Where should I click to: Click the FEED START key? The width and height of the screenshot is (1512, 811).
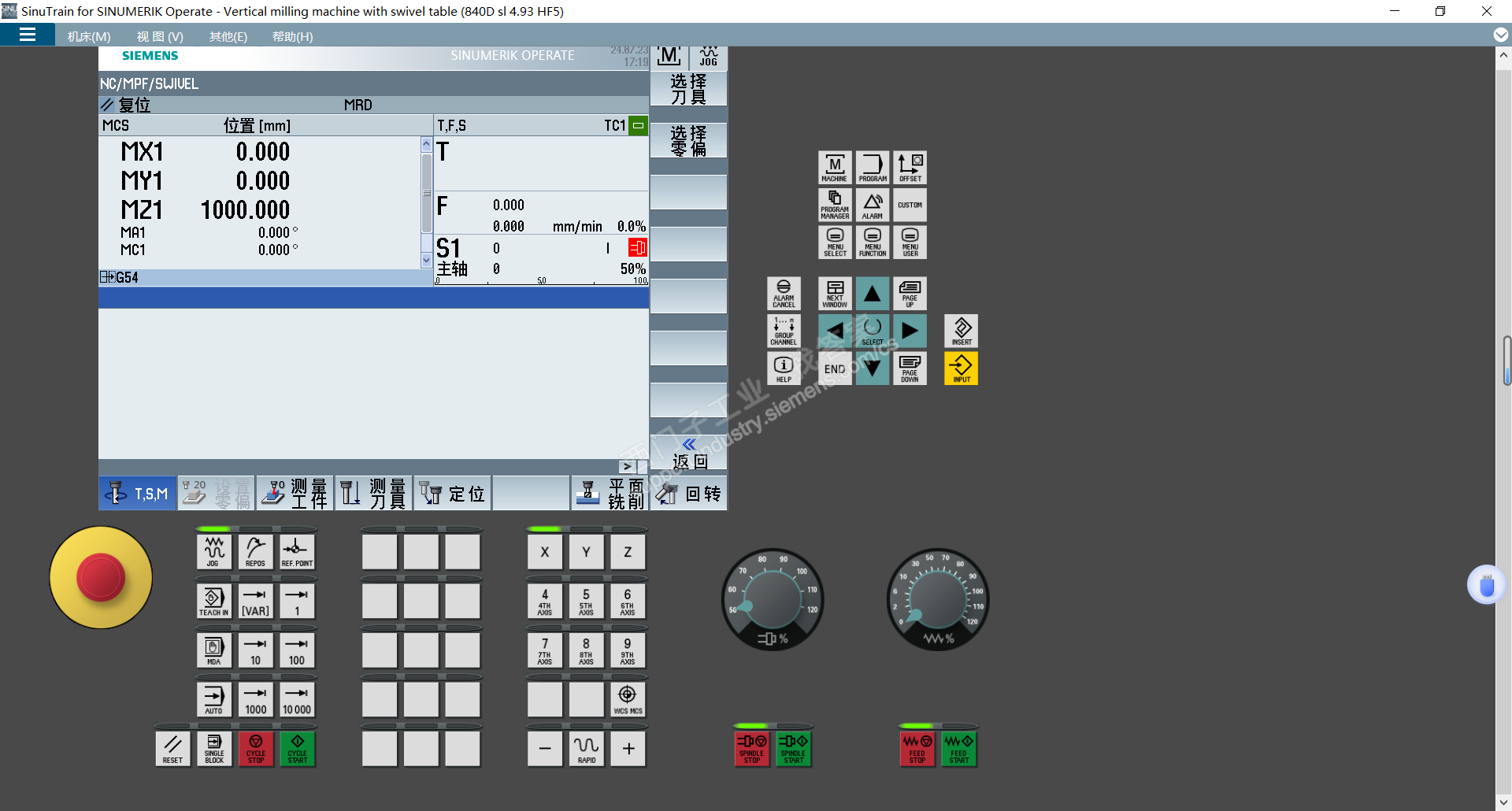[x=959, y=749]
